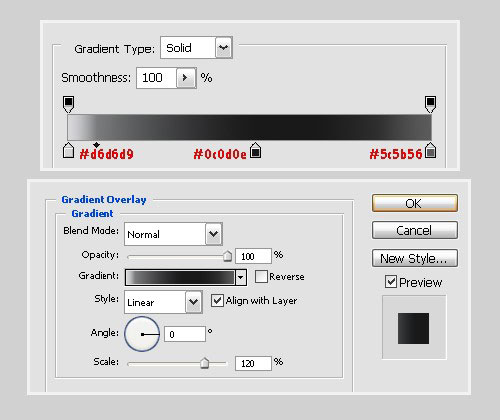500x420 pixels.
Task: Click the Scale slider handle
Action: tap(204, 363)
